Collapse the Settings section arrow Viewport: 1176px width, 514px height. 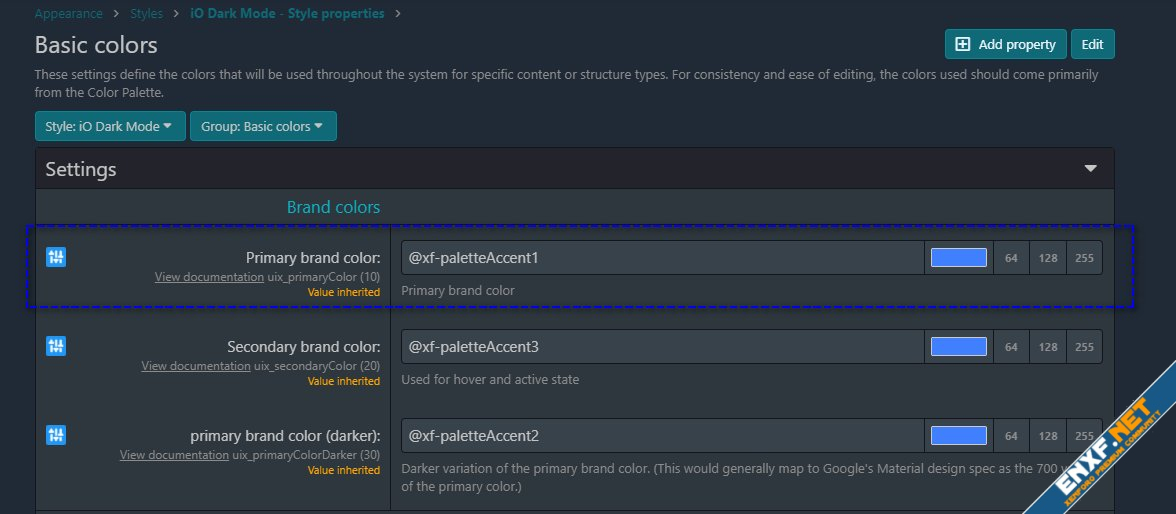(x=1091, y=169)
